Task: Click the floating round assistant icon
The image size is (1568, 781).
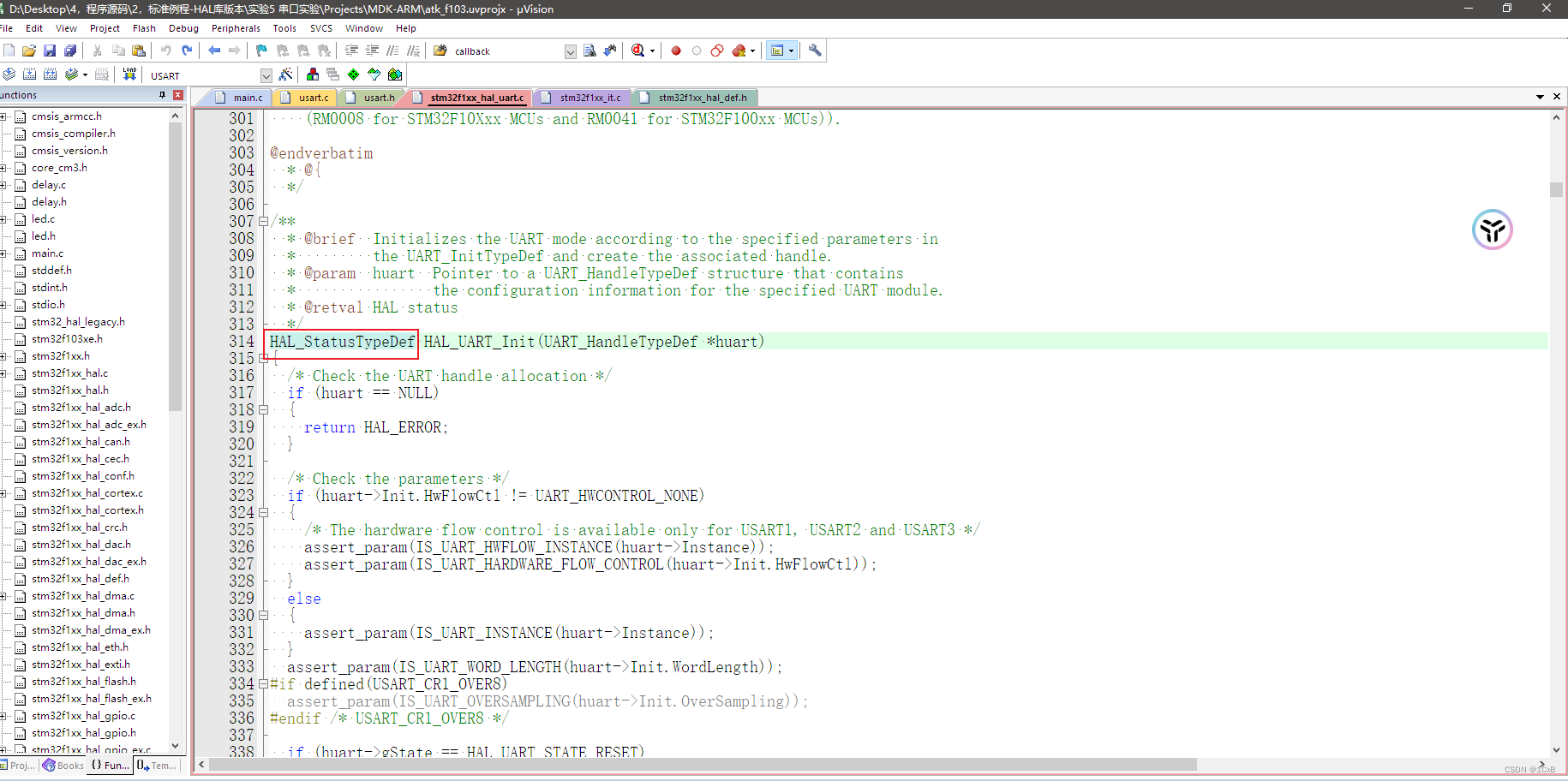Action: tap(1493, 230)
